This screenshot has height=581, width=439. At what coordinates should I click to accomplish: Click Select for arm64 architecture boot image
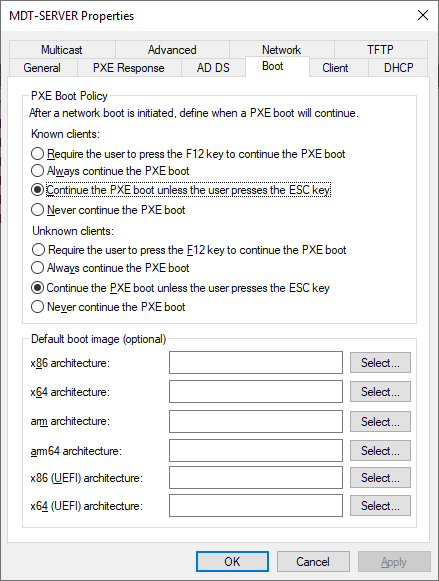[380, 451]
